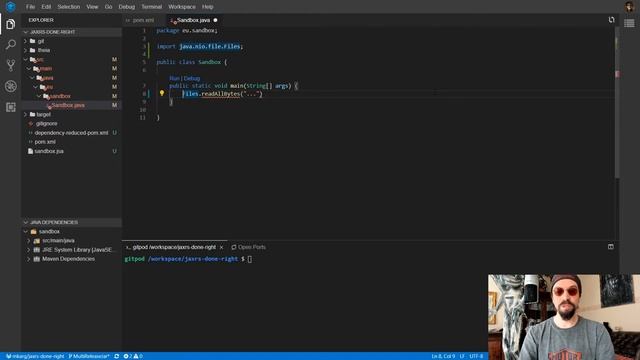Click the editor vertical scrollbar
The image size is (640, 360).
coord(617,102)
